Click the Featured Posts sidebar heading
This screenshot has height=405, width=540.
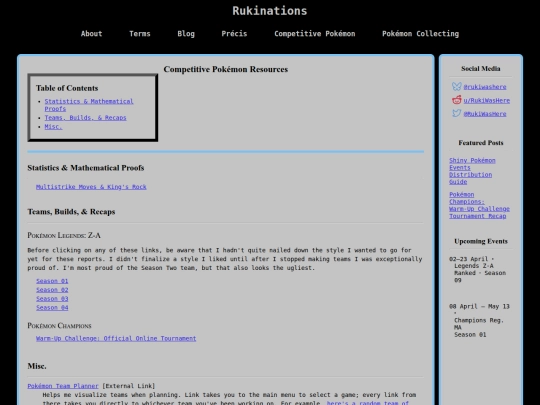pyautogui.click(x=481, y=143)
